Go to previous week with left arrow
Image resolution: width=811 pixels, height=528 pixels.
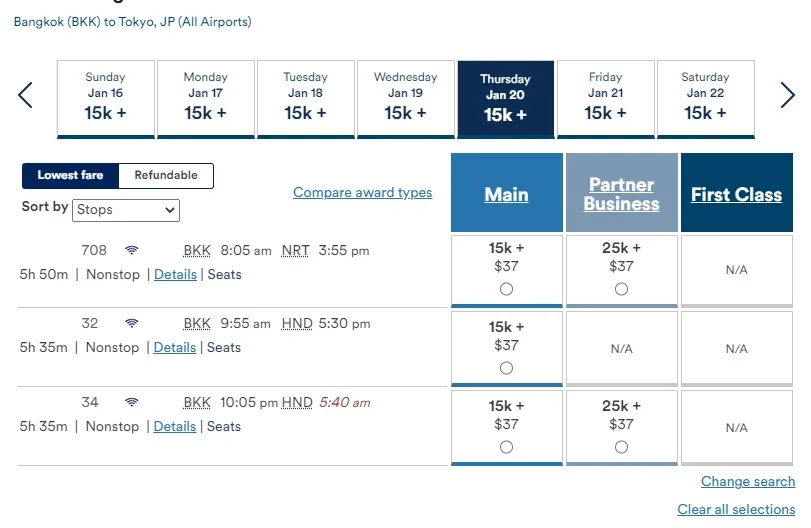tap(25, 95)
